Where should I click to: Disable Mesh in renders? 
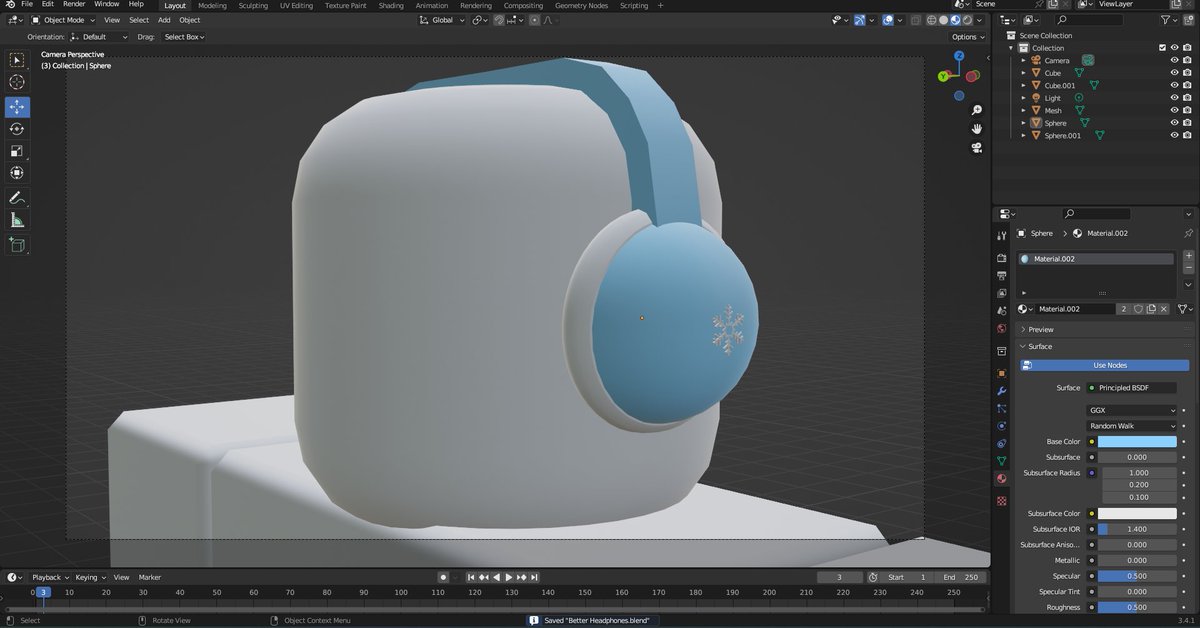[1187, 110]
